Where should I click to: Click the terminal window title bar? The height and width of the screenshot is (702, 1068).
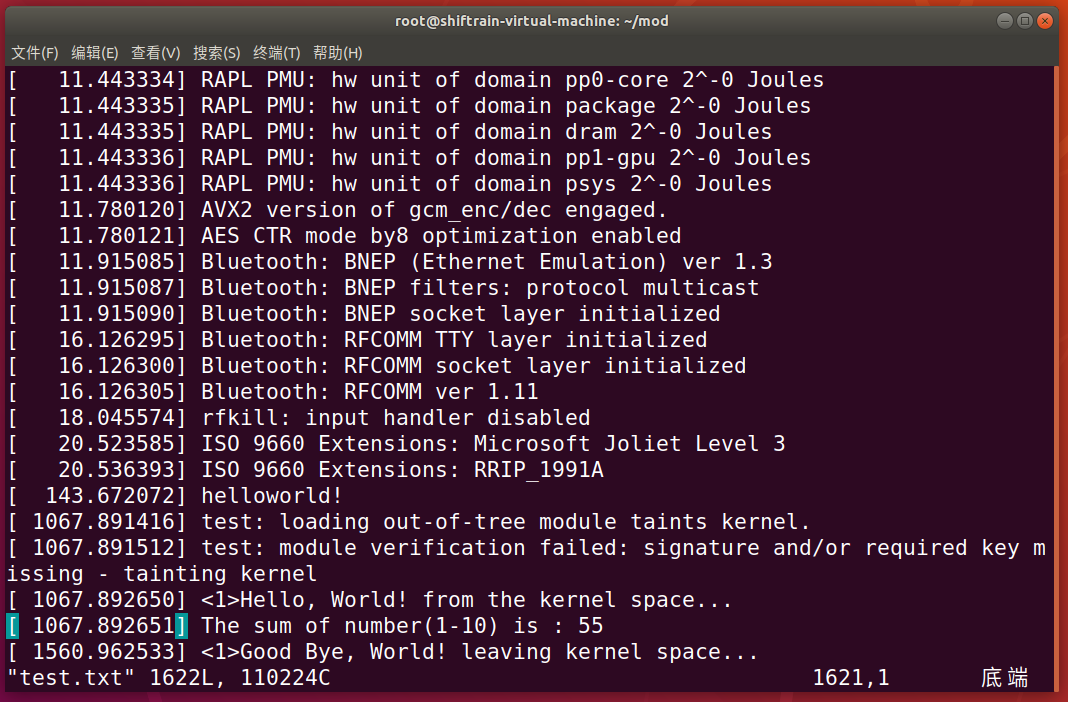click(x=533, y=20)
